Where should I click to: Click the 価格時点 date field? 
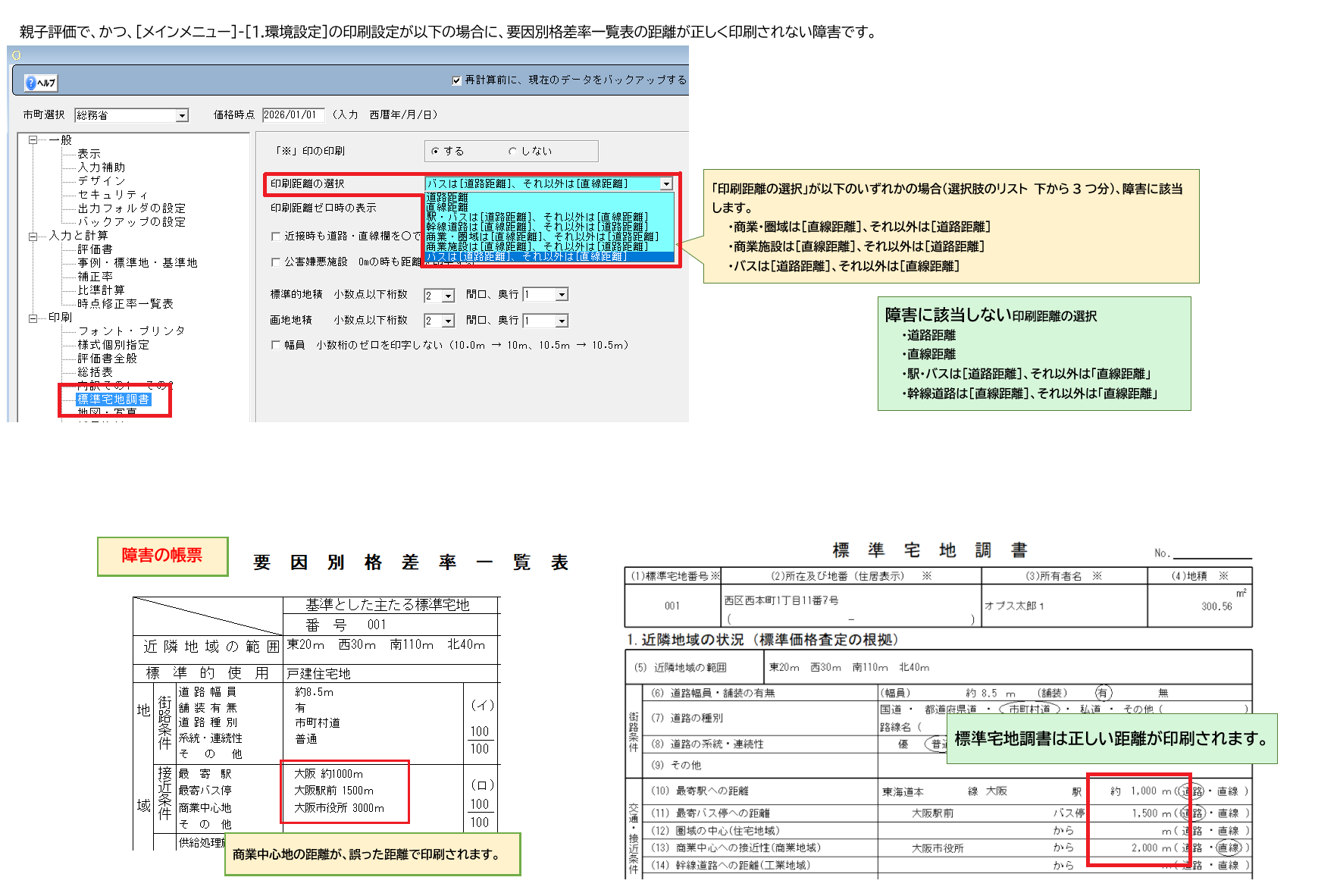pos(293,115)
